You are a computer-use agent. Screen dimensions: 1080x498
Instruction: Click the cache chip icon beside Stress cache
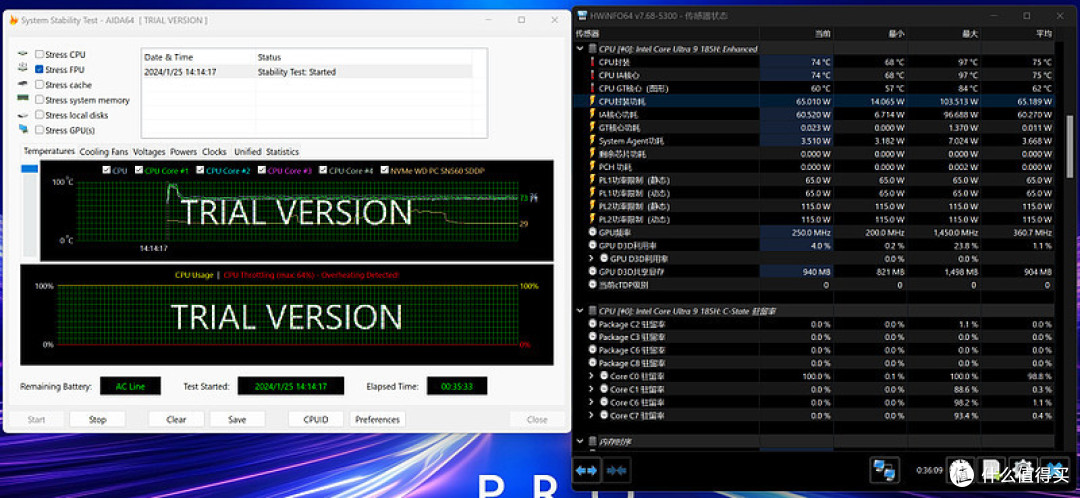[x=23, y=85]
